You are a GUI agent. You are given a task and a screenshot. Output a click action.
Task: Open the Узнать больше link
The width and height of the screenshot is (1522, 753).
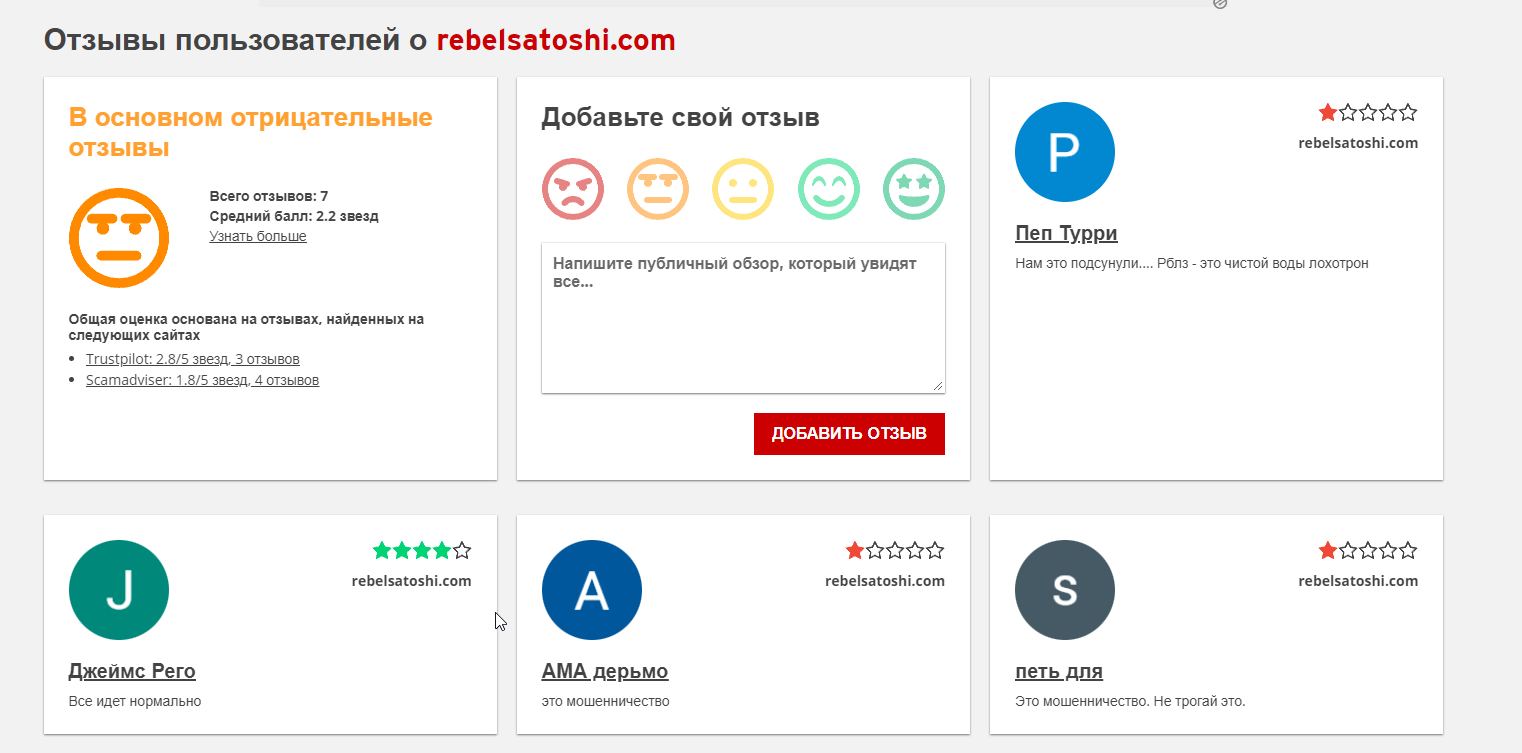[258, 236]
